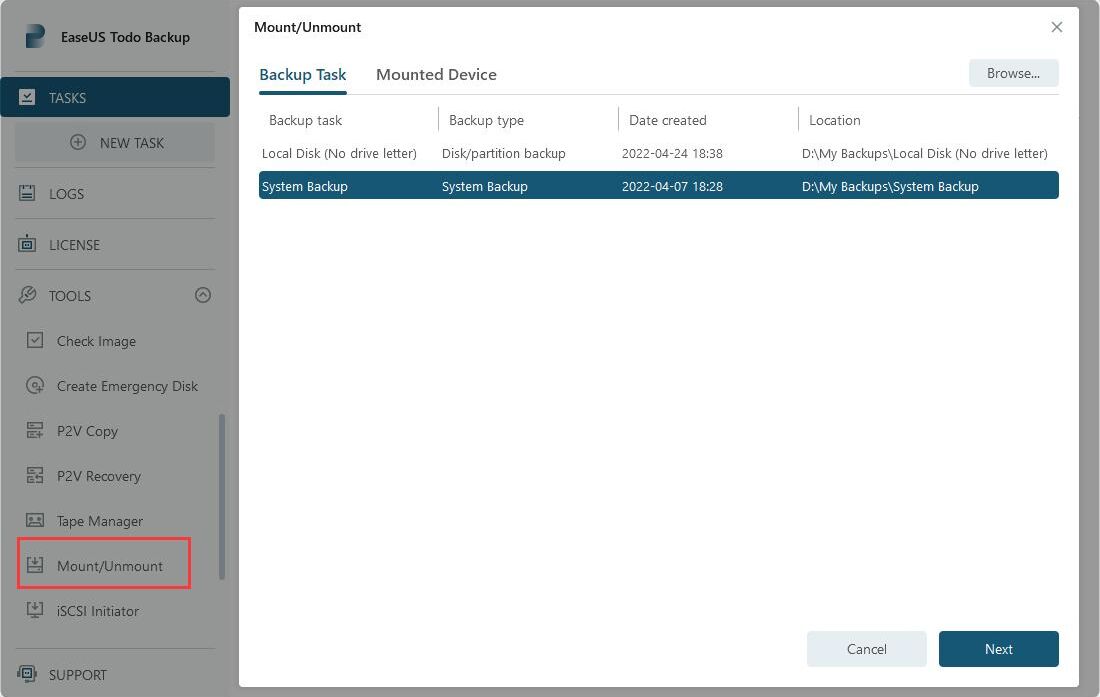Click D:\My Backups\Local Disk location cell
Image resolution: width=1100 pixels, height=697 pixels.
(925, 153)
